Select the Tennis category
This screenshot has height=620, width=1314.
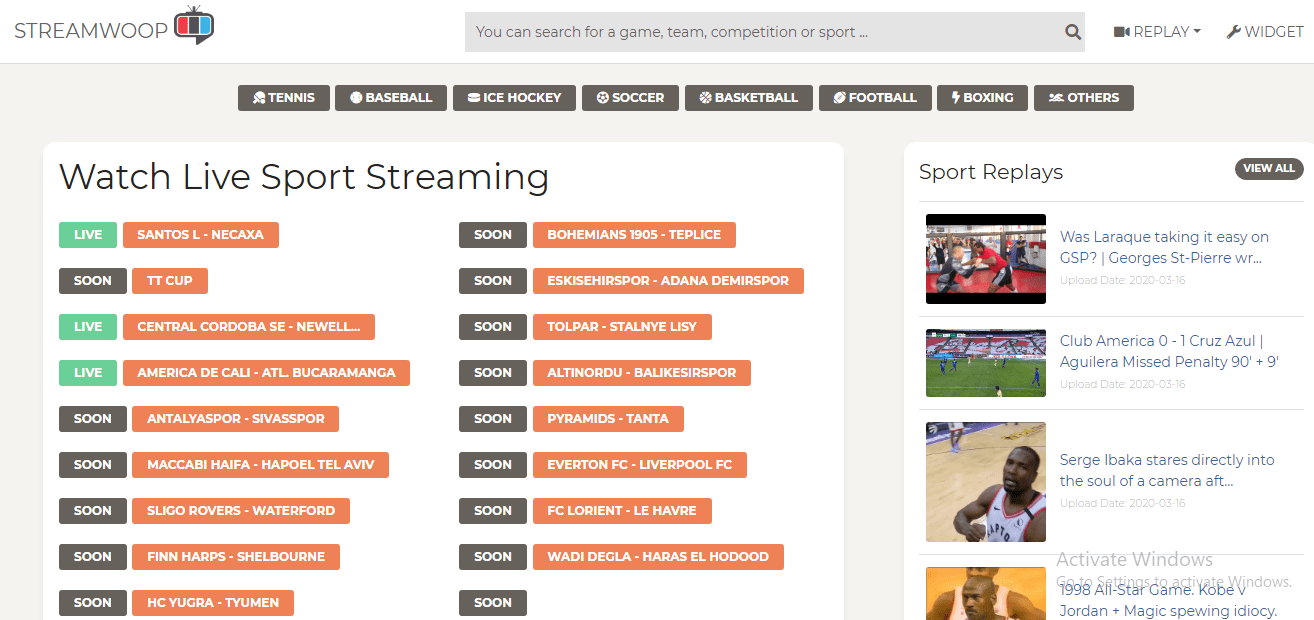[284, 98]
